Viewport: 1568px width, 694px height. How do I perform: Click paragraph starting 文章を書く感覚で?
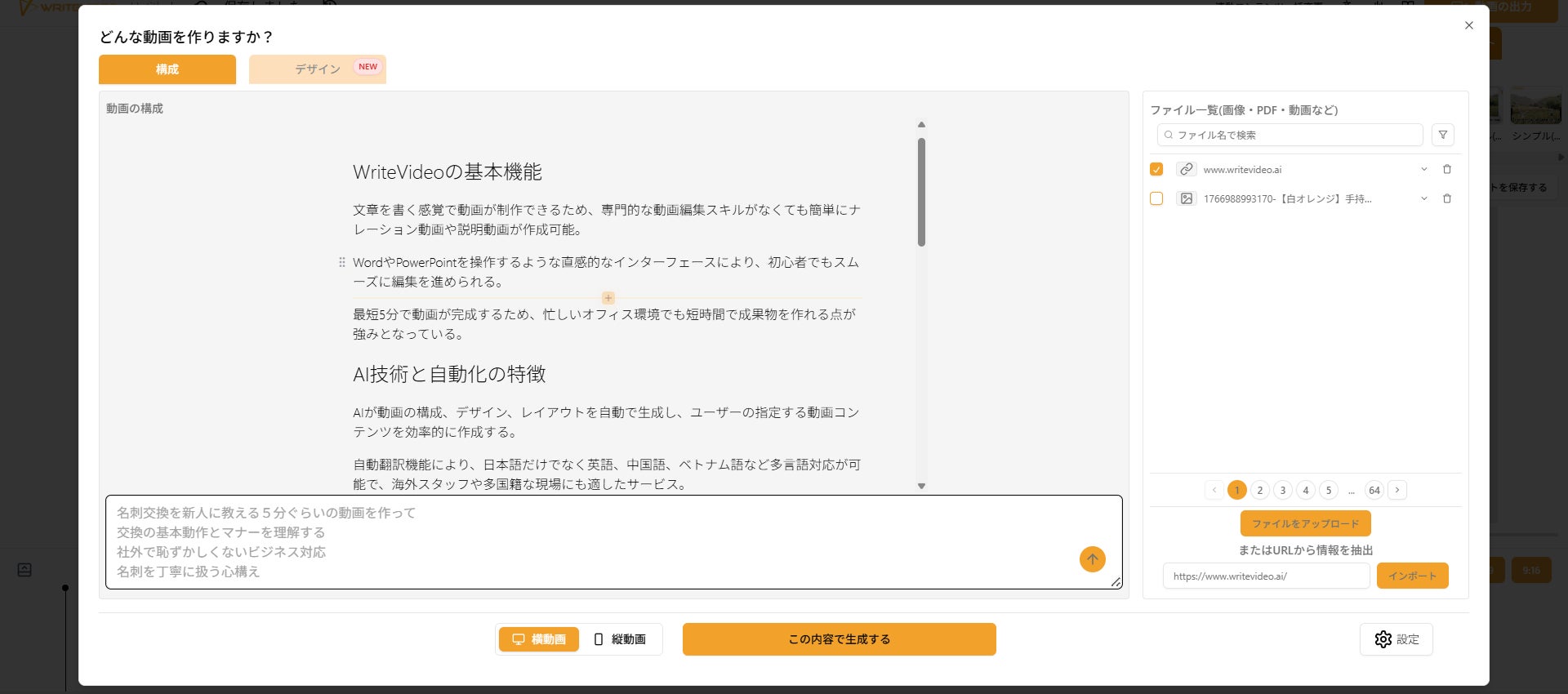click(607, 220)
